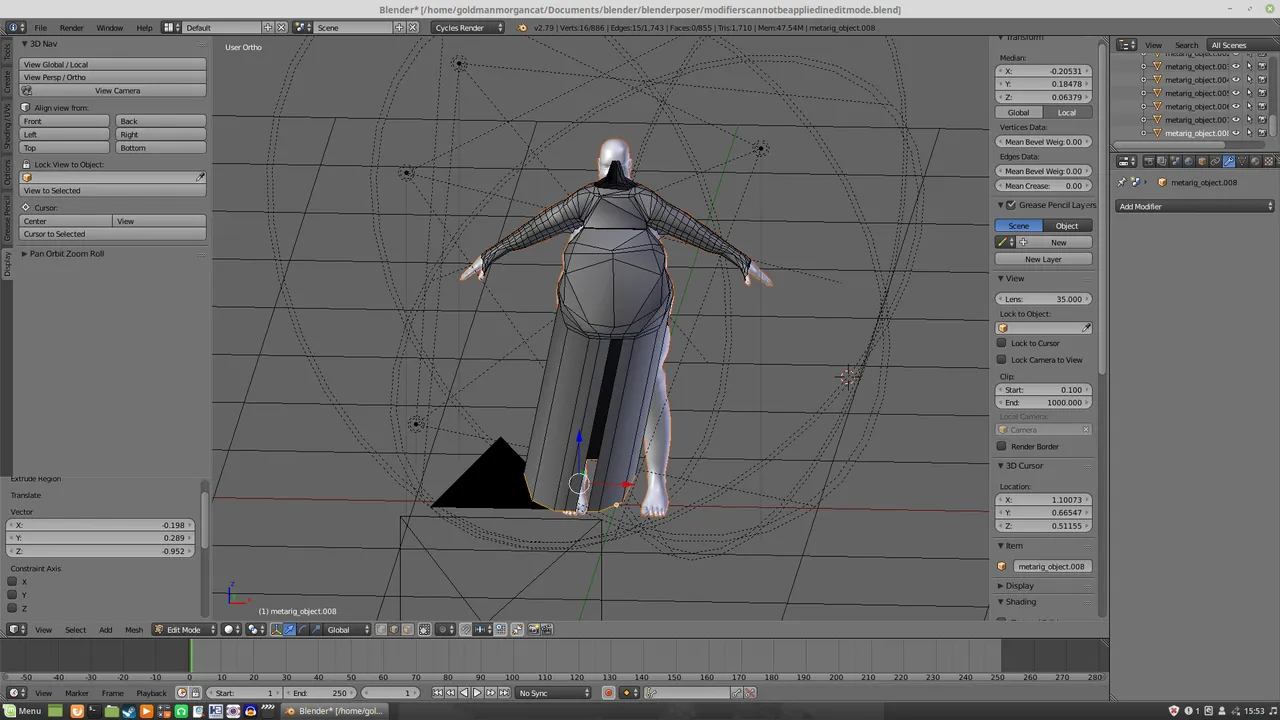Open the All Scenes outliner display dropdown
Image resolution: width=1280 pixels, height=720 pixels.
click(1241, 45)
